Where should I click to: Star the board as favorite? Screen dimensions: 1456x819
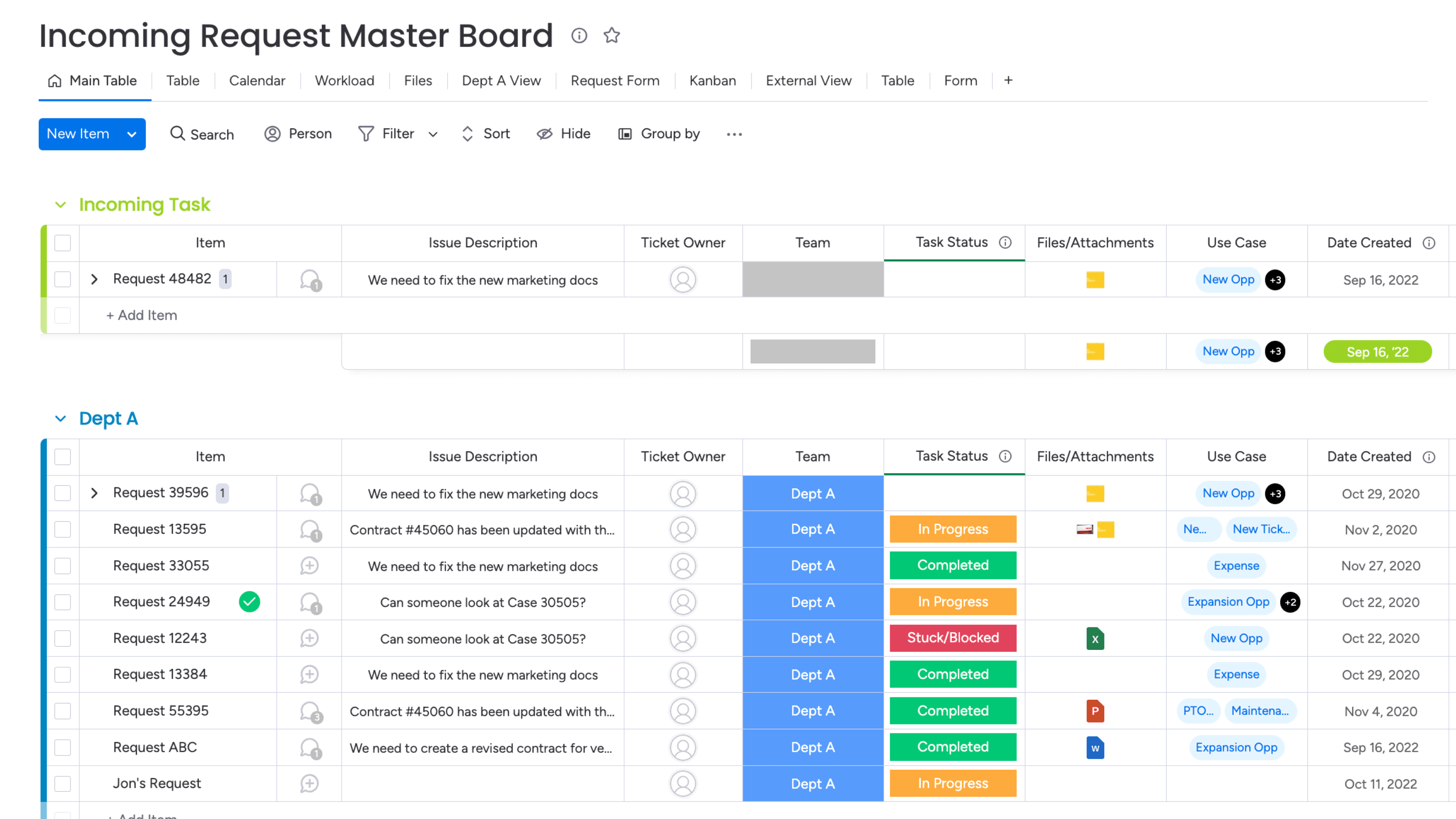(x=612, y=35)
